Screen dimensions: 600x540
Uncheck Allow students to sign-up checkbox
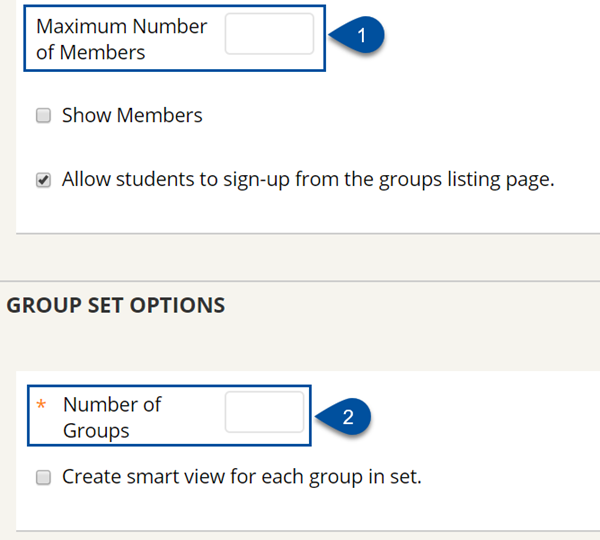click(43, 179)
